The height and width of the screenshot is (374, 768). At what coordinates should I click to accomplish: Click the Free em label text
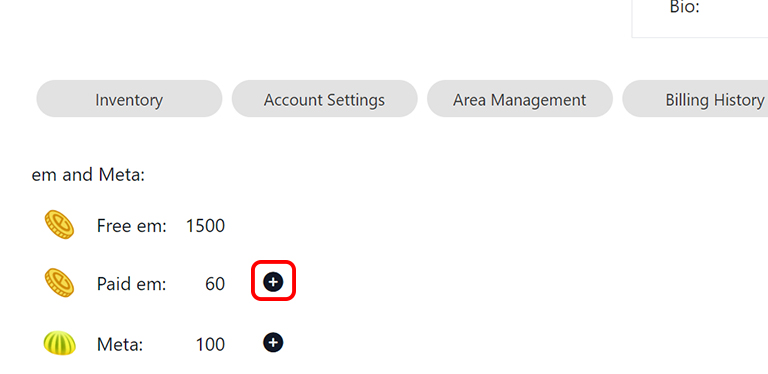click(x=132, y=226)
